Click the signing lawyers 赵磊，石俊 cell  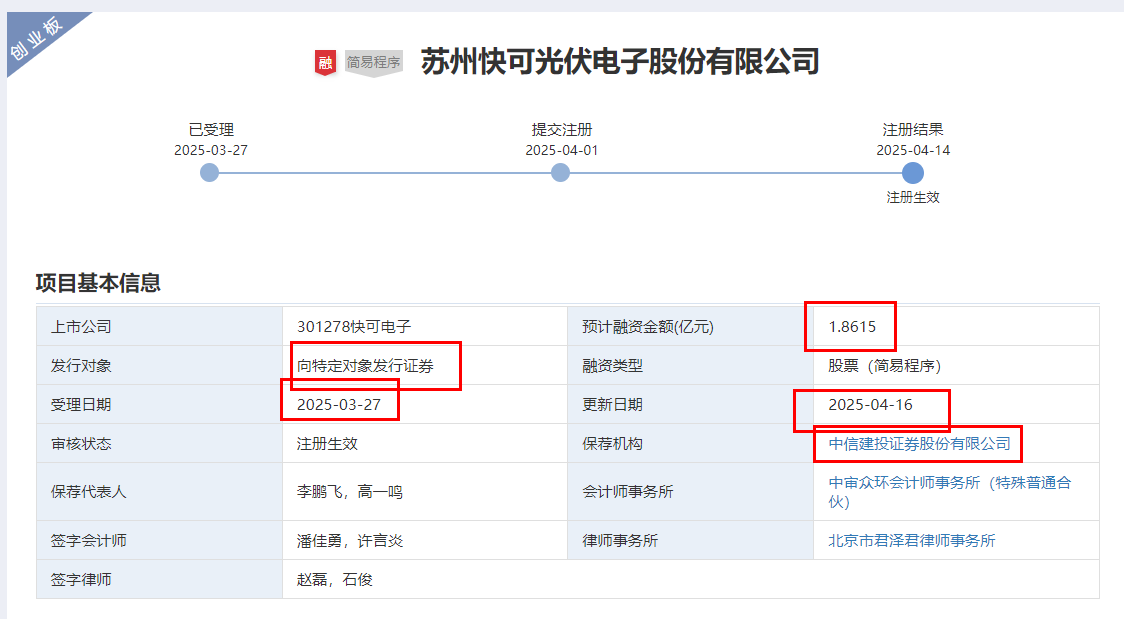335,579
